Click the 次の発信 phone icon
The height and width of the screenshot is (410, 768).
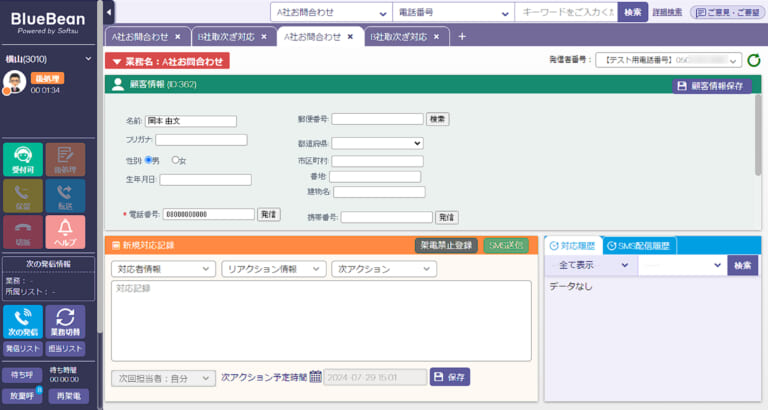click(x=23, y=320)
